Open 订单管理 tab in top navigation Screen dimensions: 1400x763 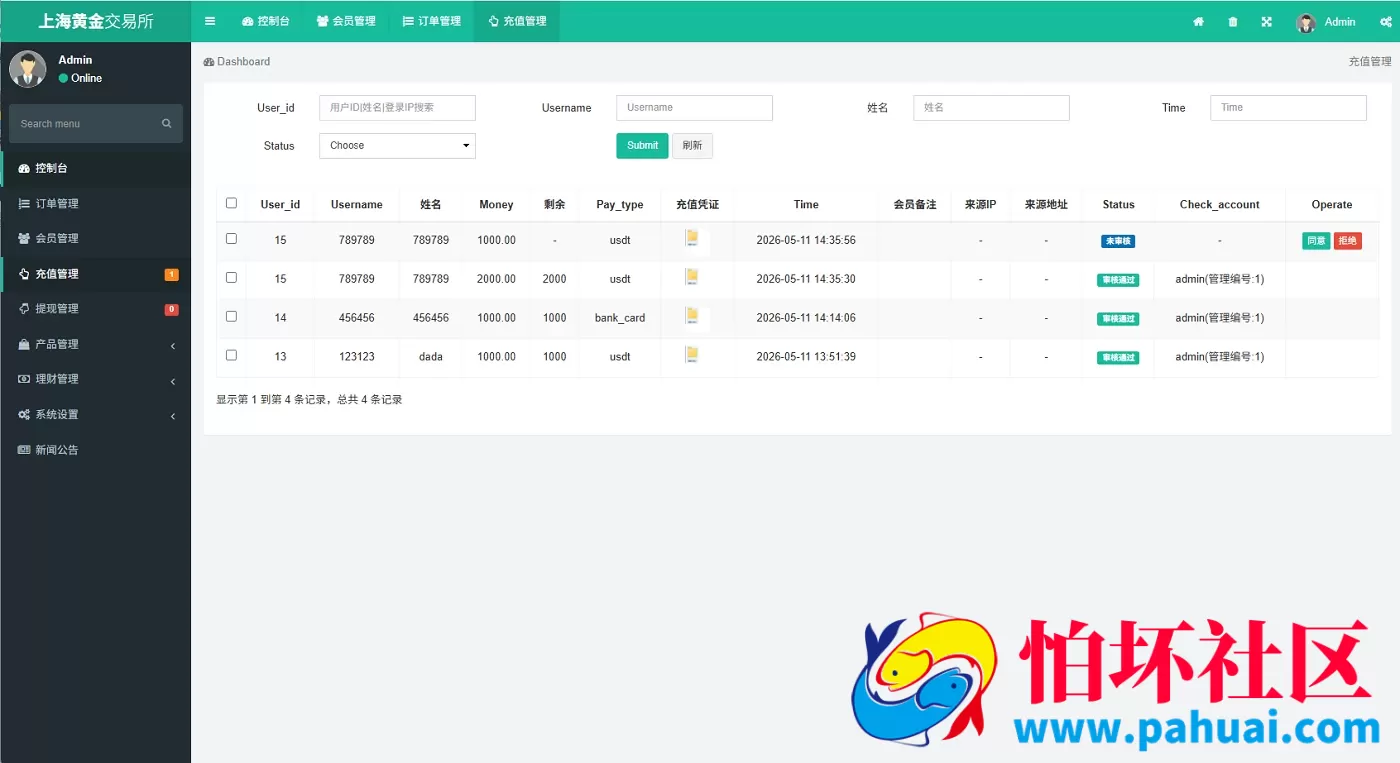tap(432, 21)
